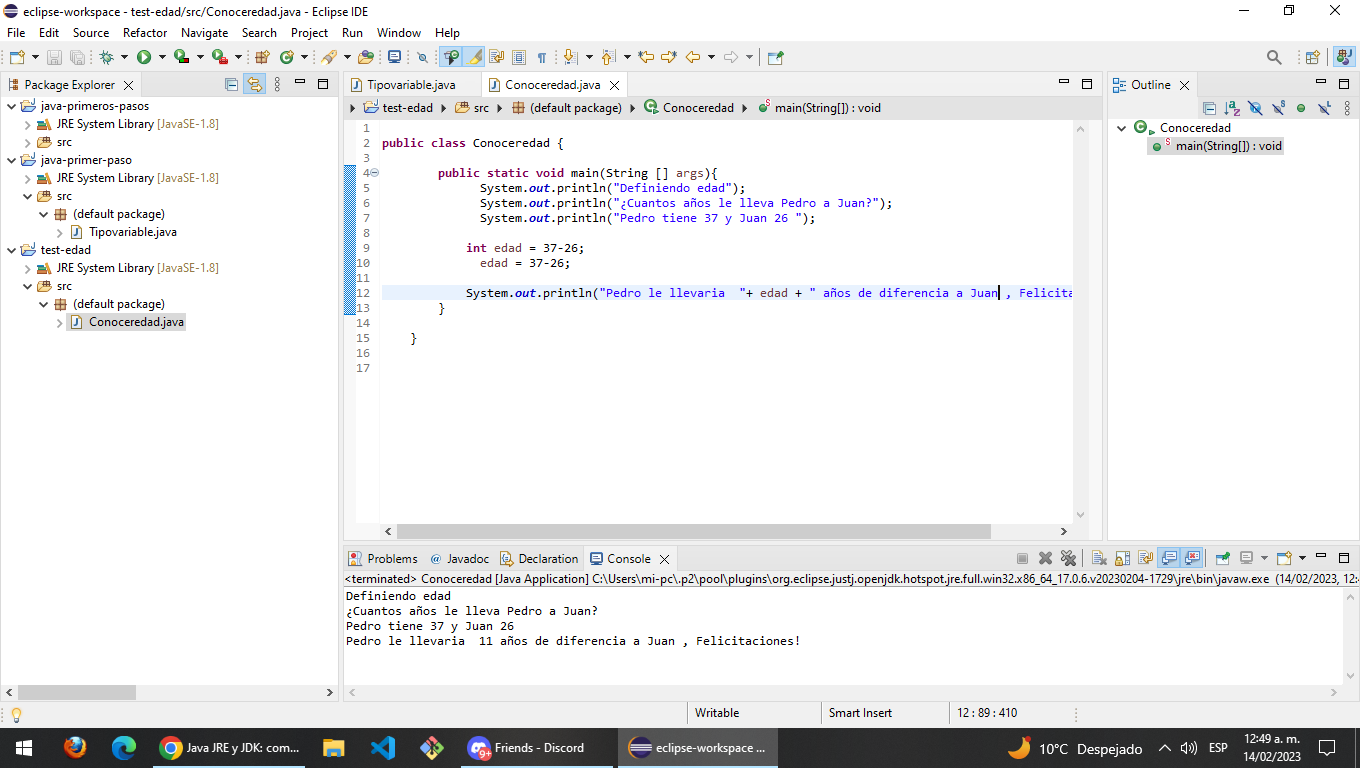Switch to the Tipovariable.java editor tab
Image resolution: width=1360 pixels, height=768 pixels.
click(x=410, y=85)
